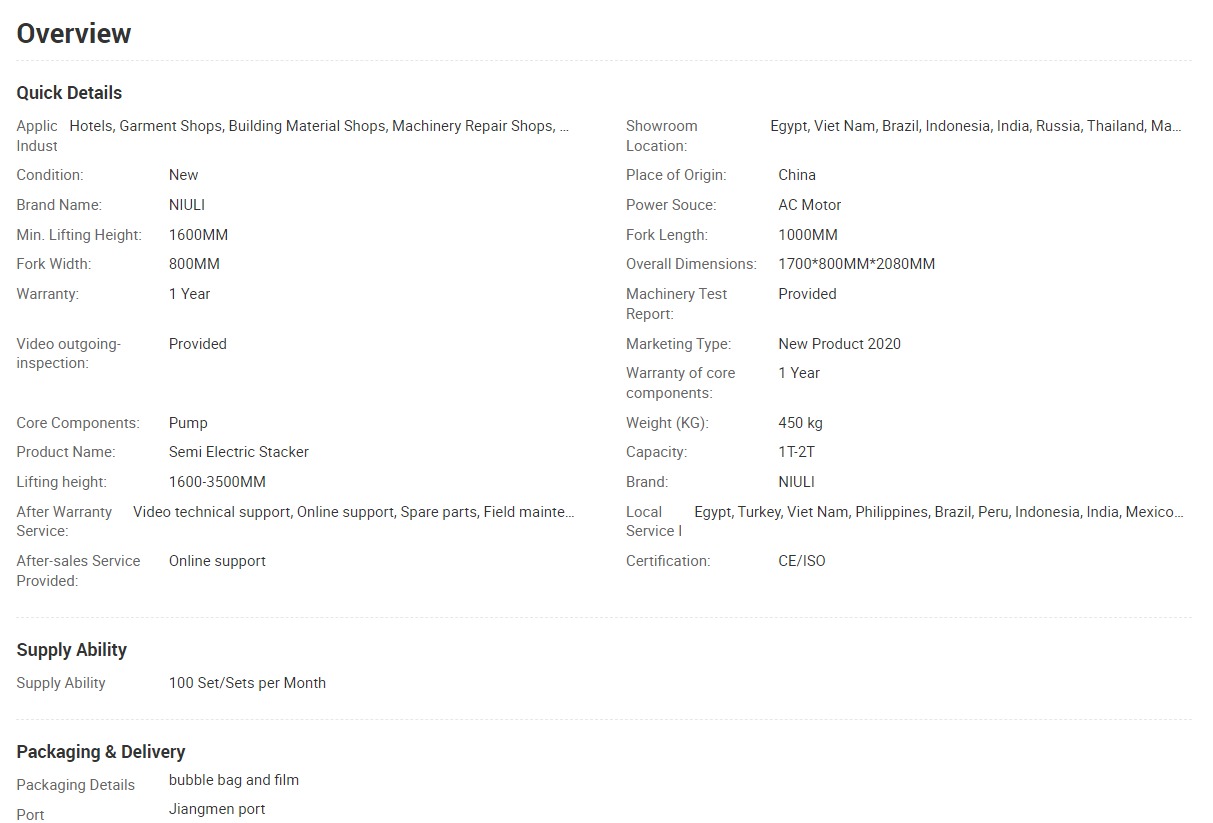The height and width of the screenshot is (823, 1213).
Task: Click the Semi Electric Stacker product name
Action: [239, 452]
